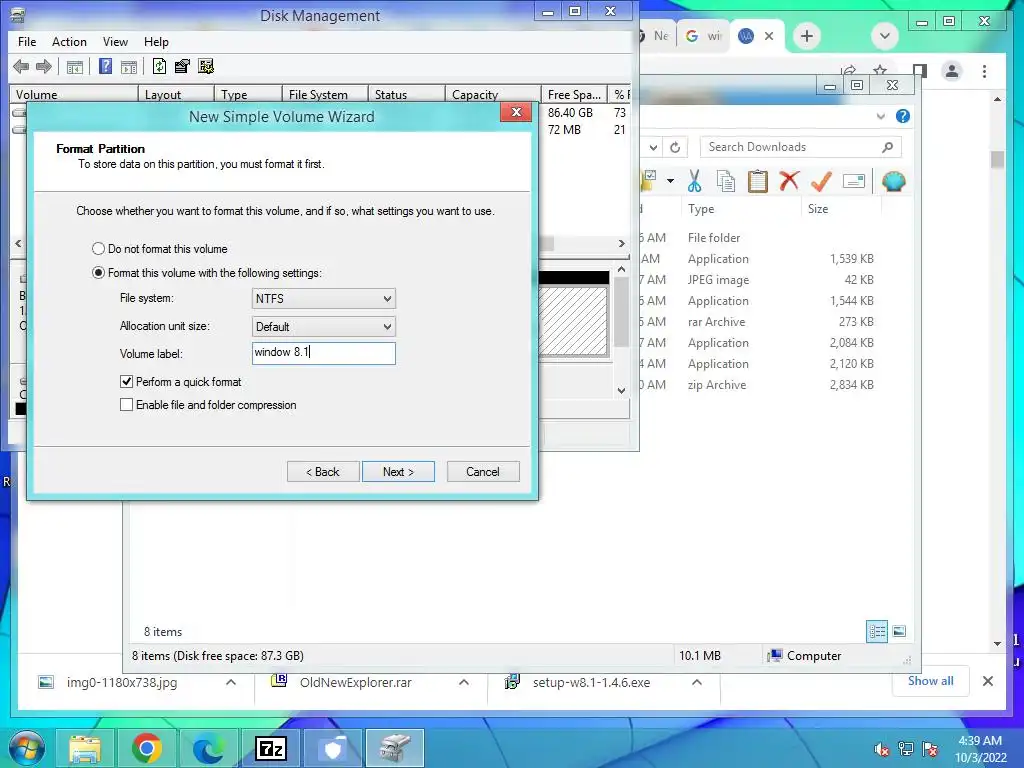Click the Free Space column header in Disk Management
The image size is (1024, 768).
point(574,95)
